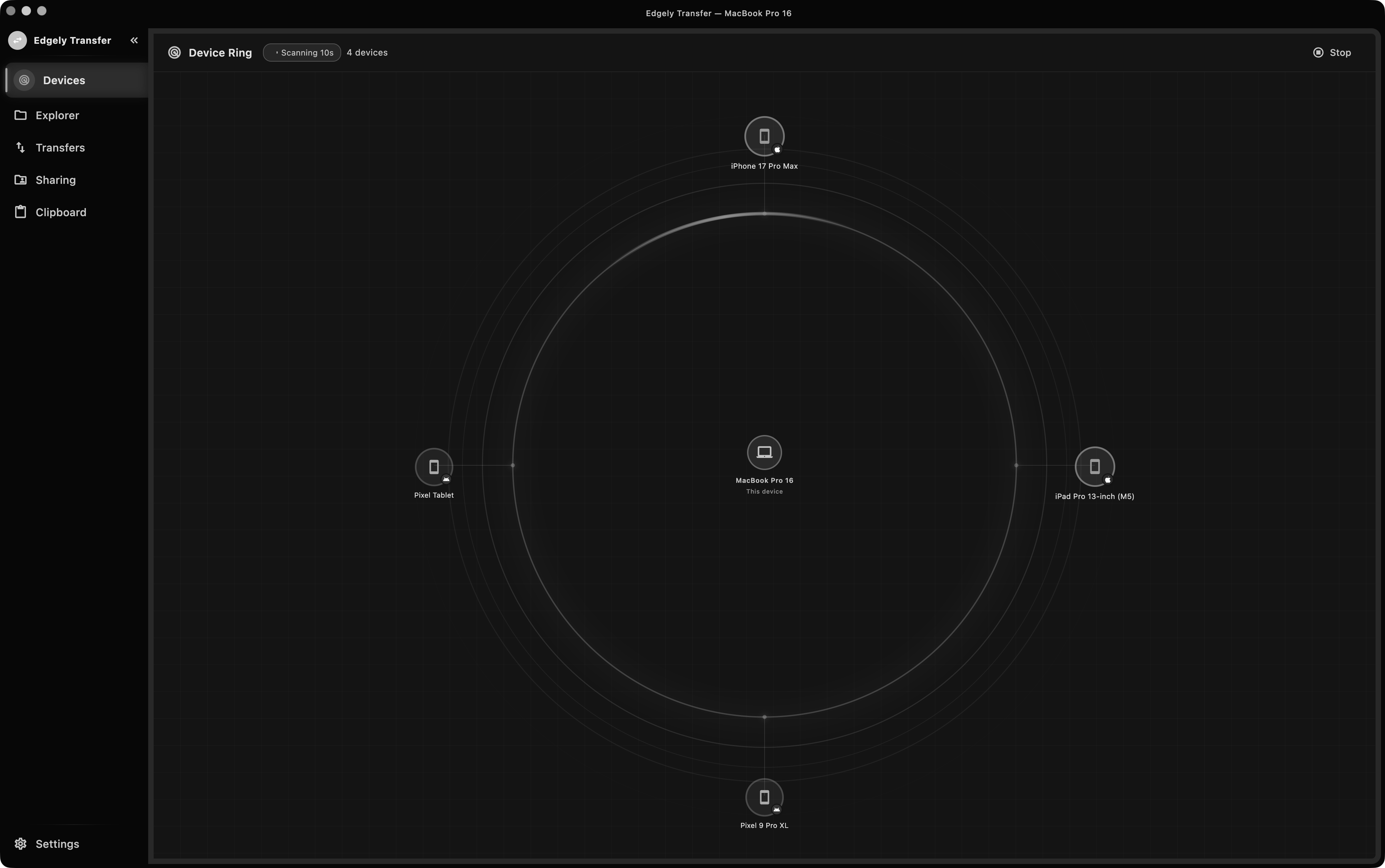
Task: Select the Pixel 9 Pro XL device icon
Action: 764,797
